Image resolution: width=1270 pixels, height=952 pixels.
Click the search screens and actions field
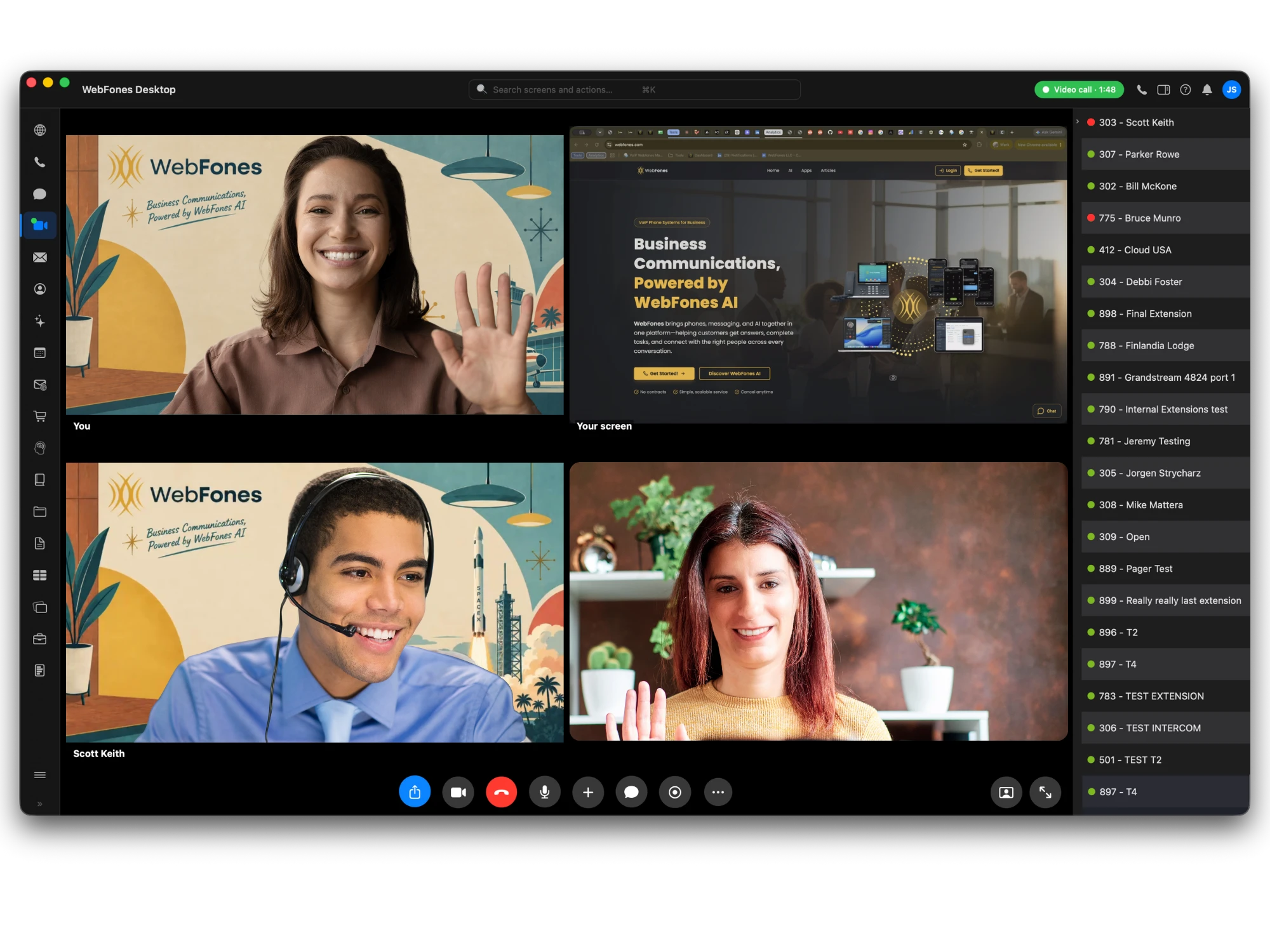pos(634,89)
